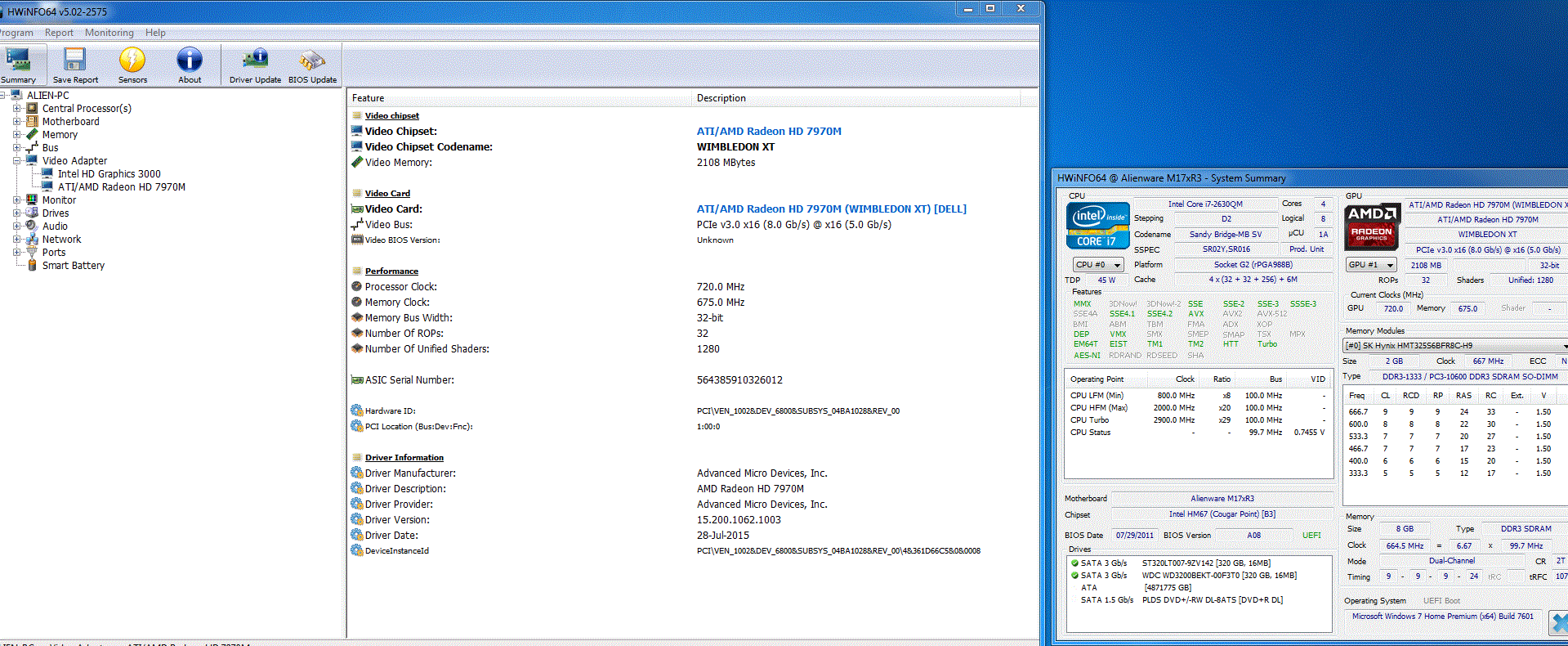Viewport: 1568px width, 646px height.
Task: Click the Intel Core i7 logo
Action: click(x=1097, y=225)
